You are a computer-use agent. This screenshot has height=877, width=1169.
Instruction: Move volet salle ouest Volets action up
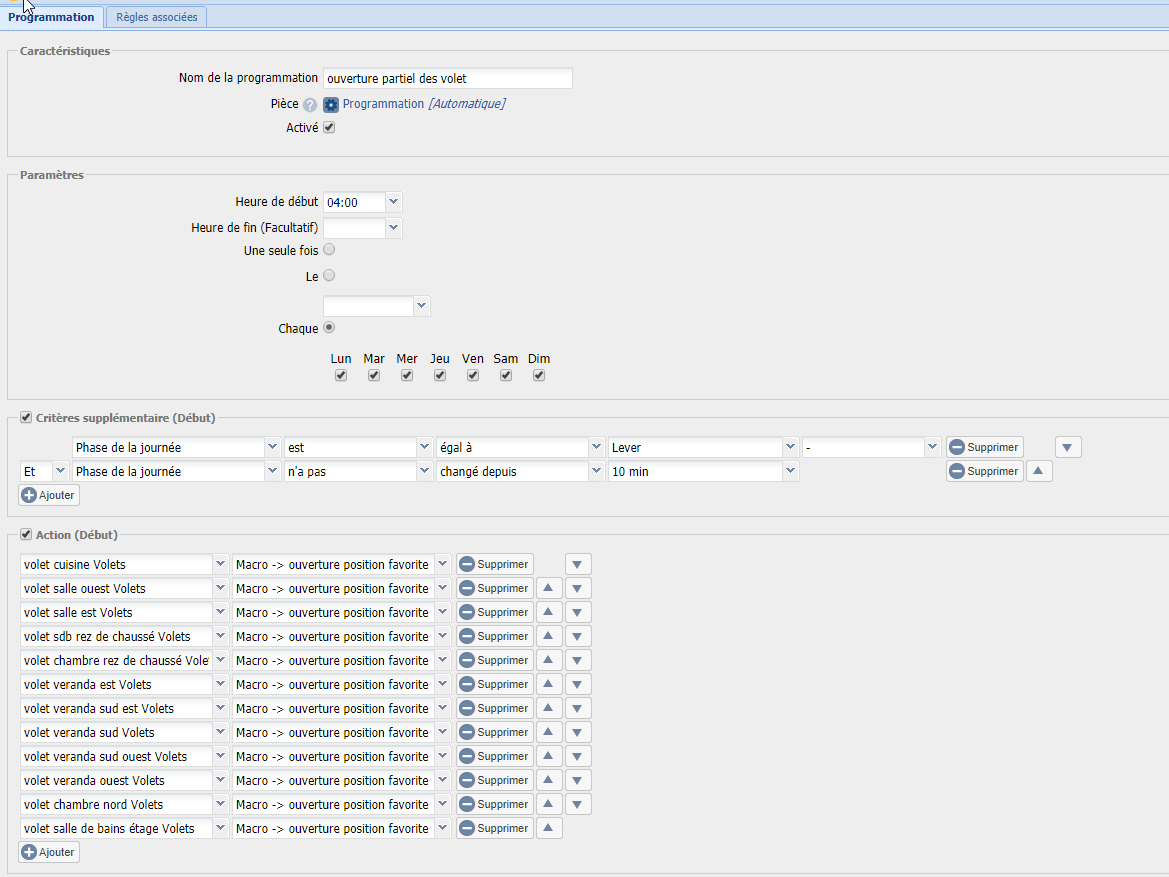pos(549,588)
